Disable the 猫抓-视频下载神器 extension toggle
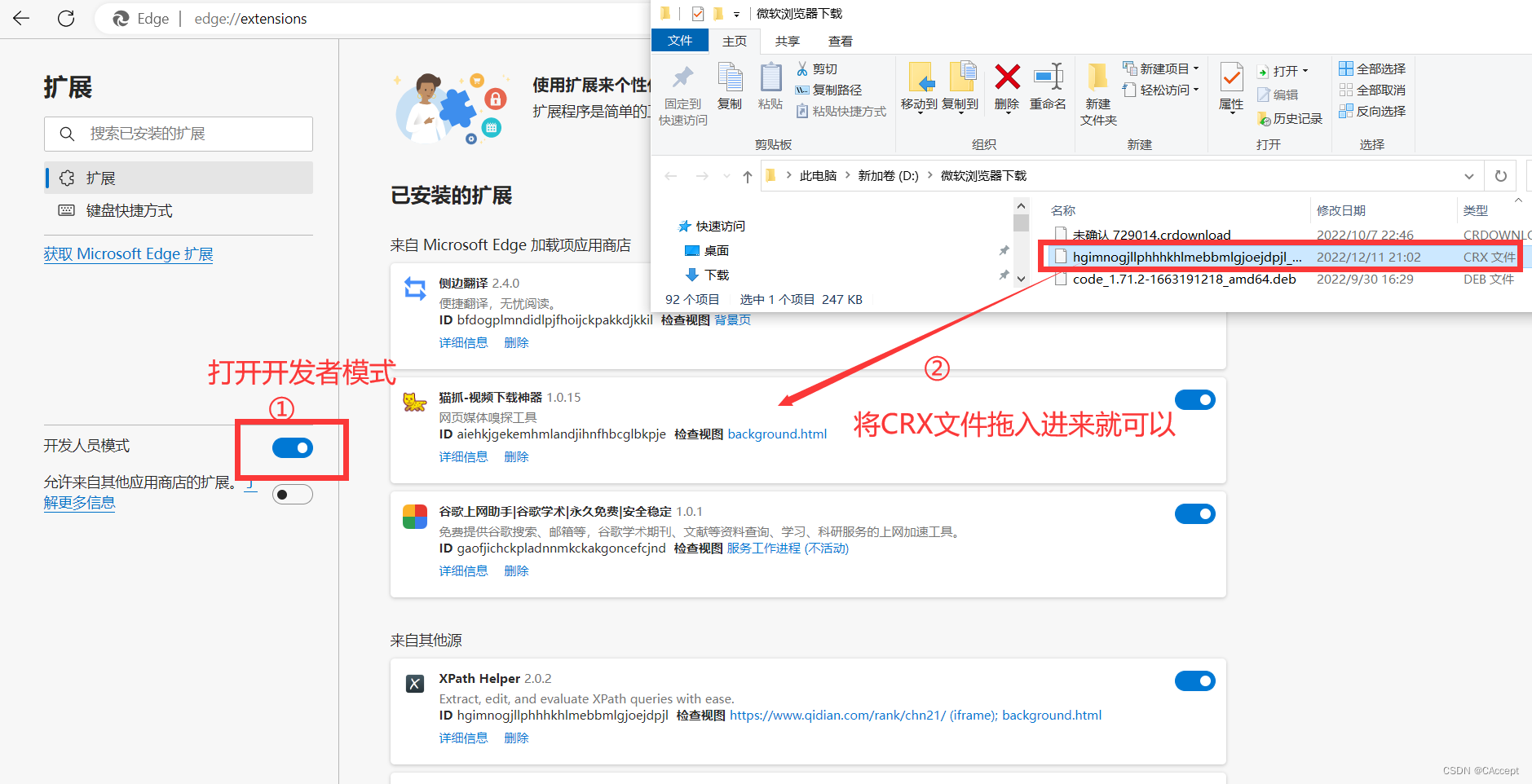The image size is (1532, 784). pyautogui.click(x=1195, y=399)
